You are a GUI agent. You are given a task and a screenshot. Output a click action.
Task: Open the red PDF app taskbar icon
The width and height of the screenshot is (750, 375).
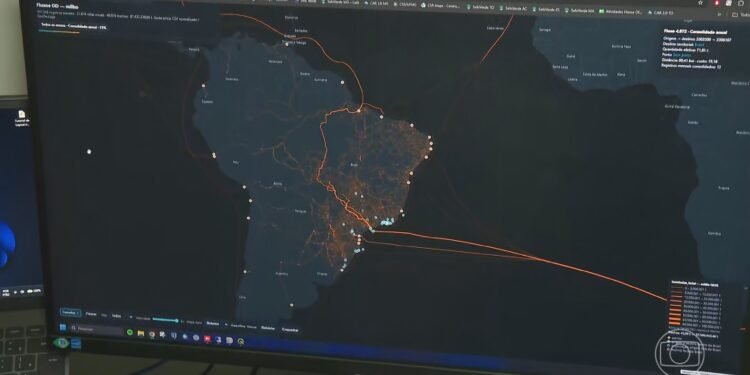(207, 339)
